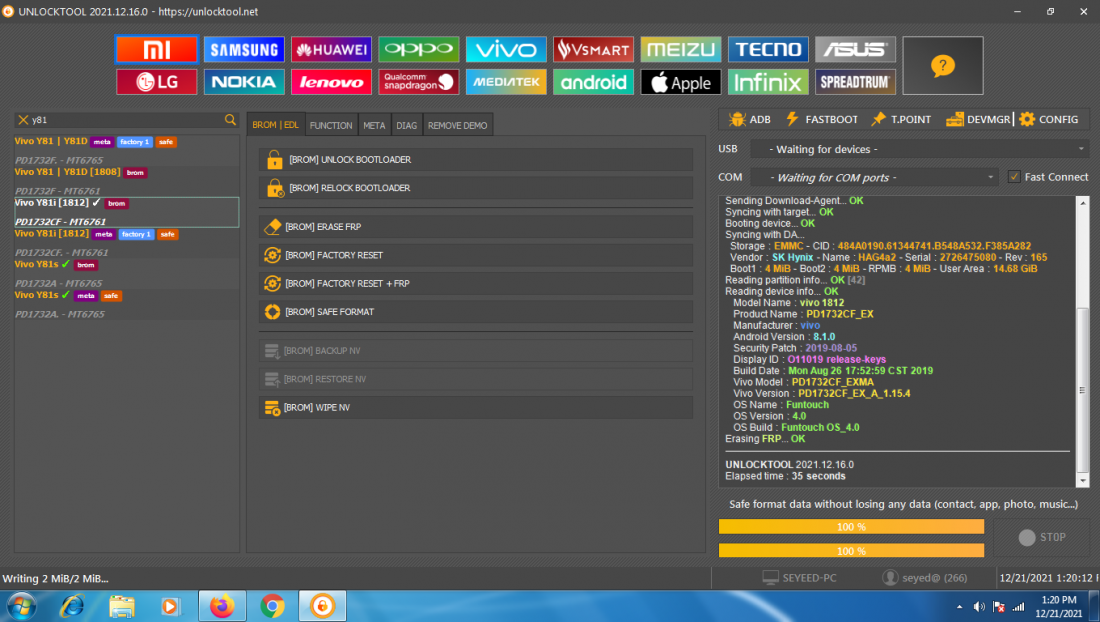The image size is (1100, 622).
Task: Open the CONFIG settings
Action: click(x=1049, y=119)
